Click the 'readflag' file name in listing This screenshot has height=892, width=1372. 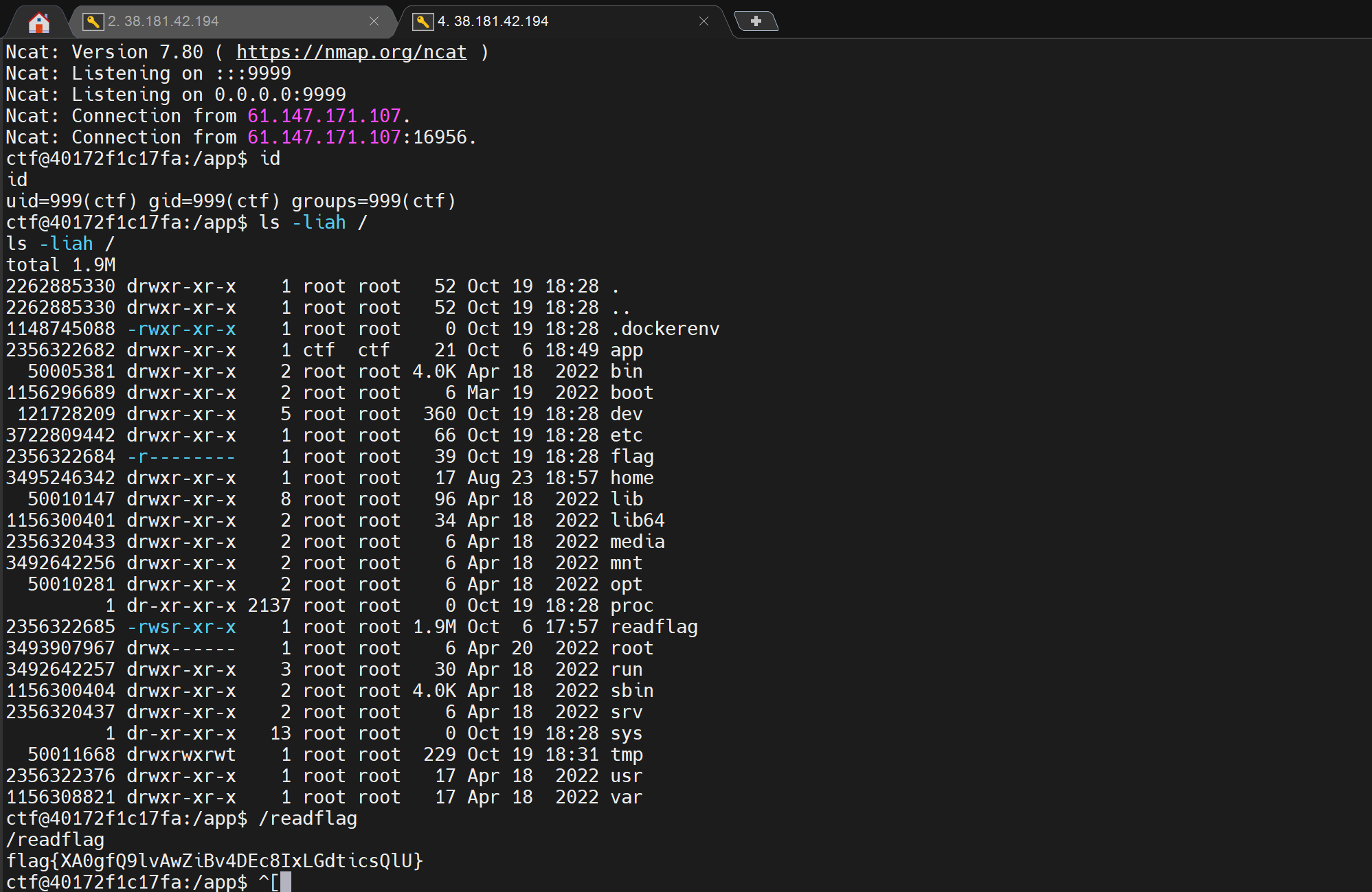(x=654, y=627)
